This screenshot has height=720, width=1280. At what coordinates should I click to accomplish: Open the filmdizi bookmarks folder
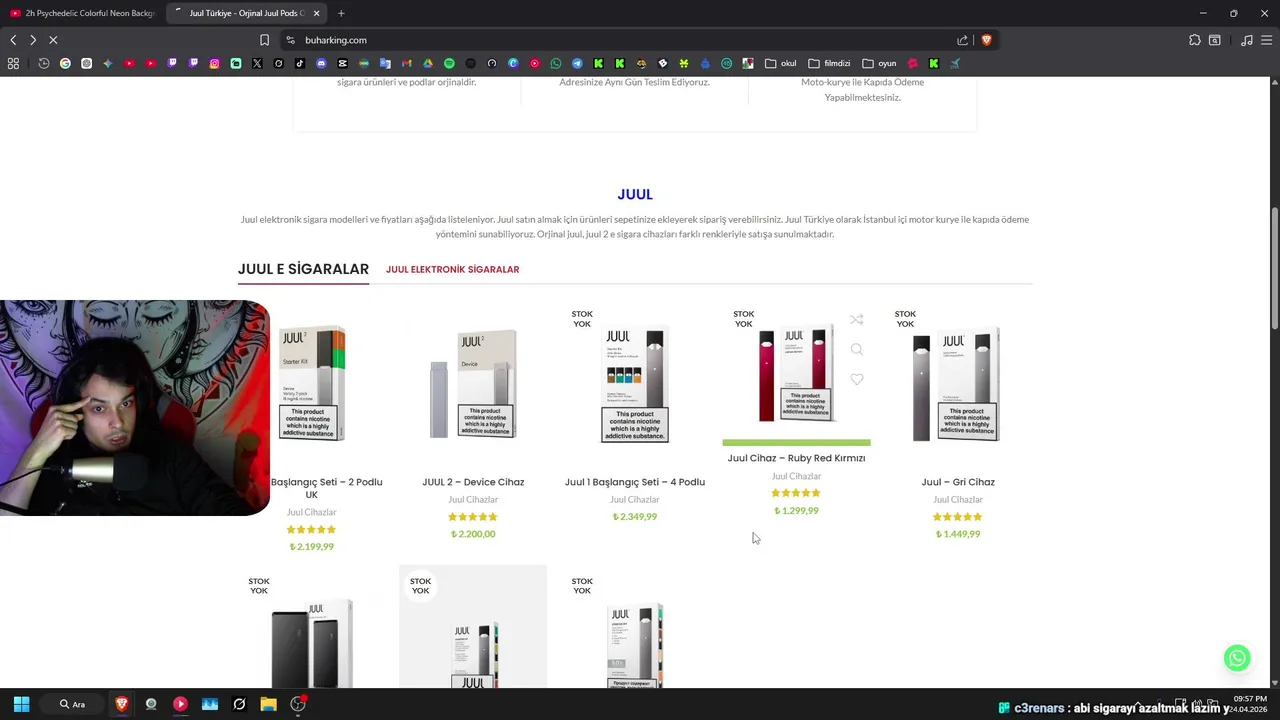[829, 63]
